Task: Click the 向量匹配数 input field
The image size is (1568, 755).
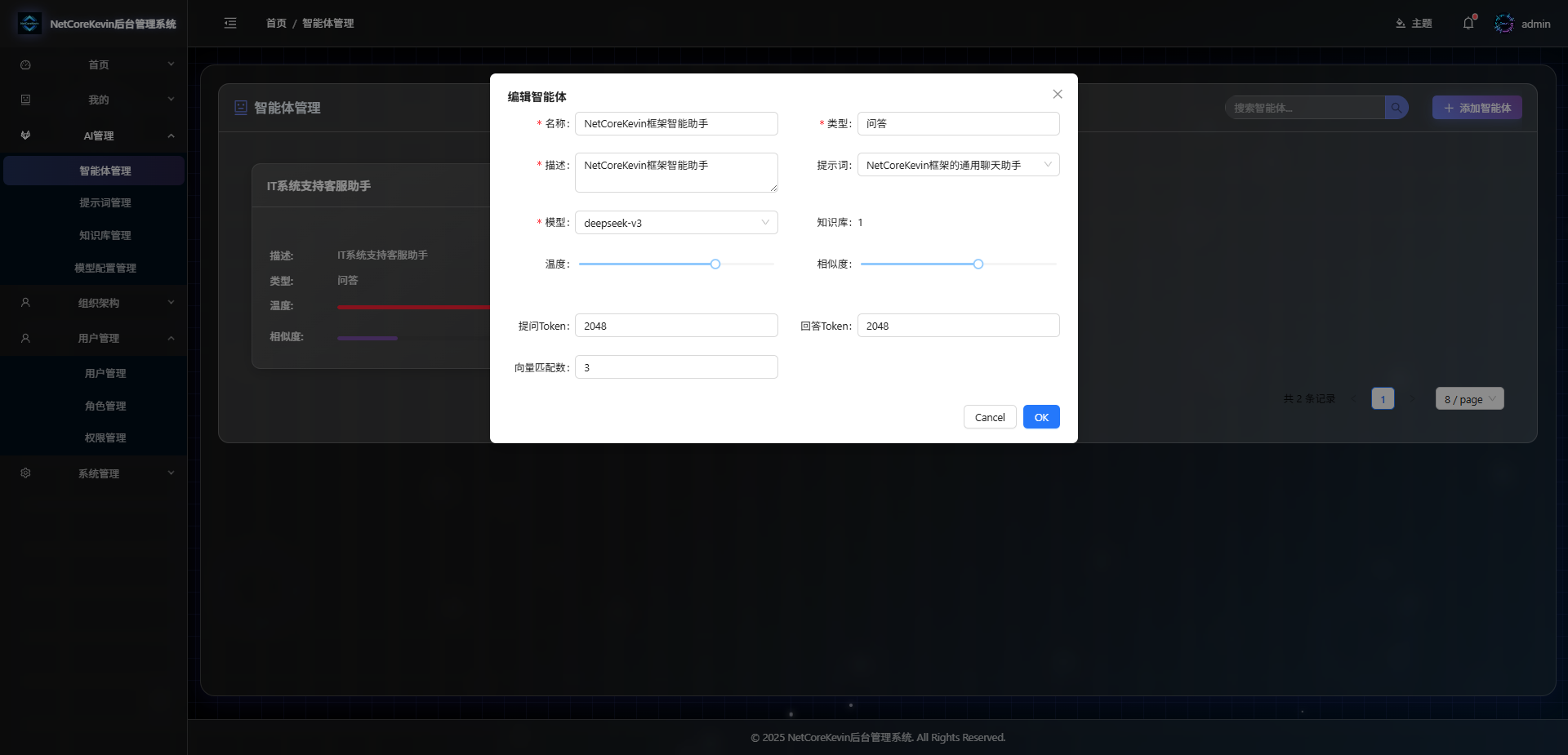Action: click(x=676, y=367)
